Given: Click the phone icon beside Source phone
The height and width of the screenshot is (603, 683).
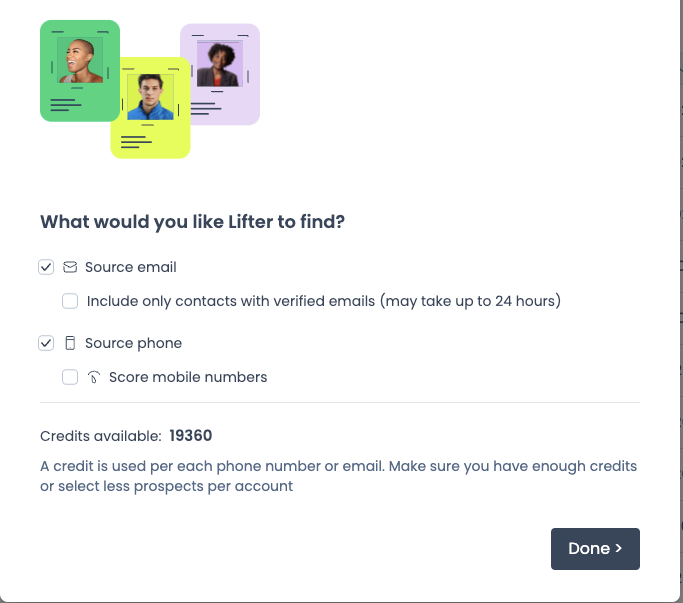Looking at the screenshot, I should [x=70, y=343].
